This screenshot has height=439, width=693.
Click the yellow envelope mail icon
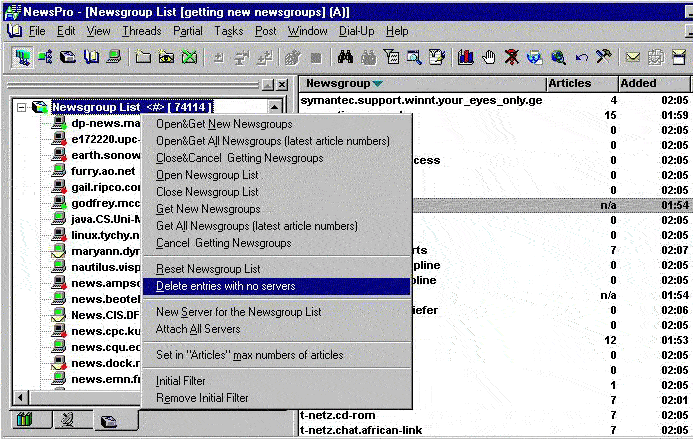(x=633, y=57)
